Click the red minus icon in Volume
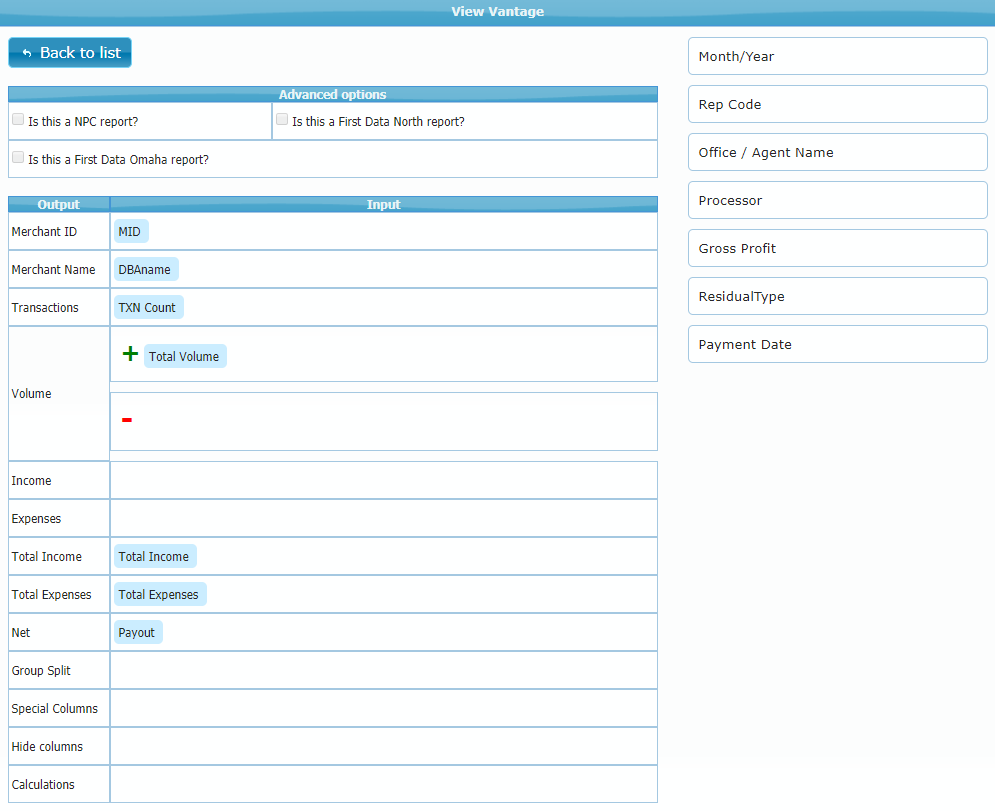 [x=127, y=420]
